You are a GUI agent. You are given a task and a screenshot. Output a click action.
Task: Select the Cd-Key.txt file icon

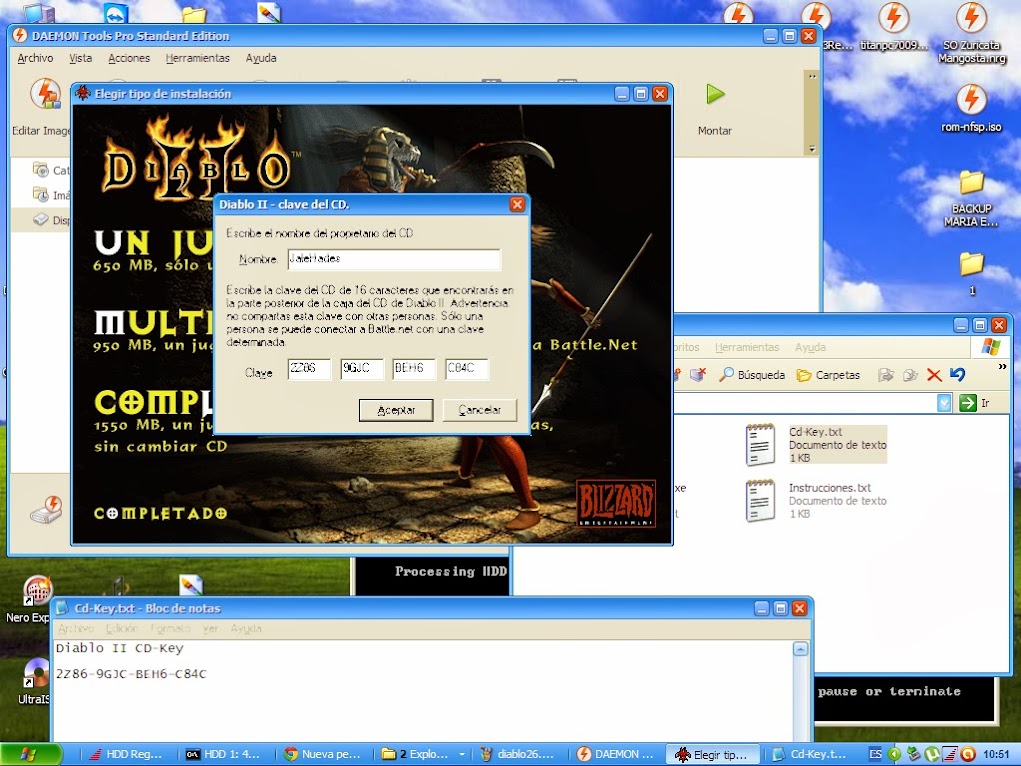[x=760, y=444]
